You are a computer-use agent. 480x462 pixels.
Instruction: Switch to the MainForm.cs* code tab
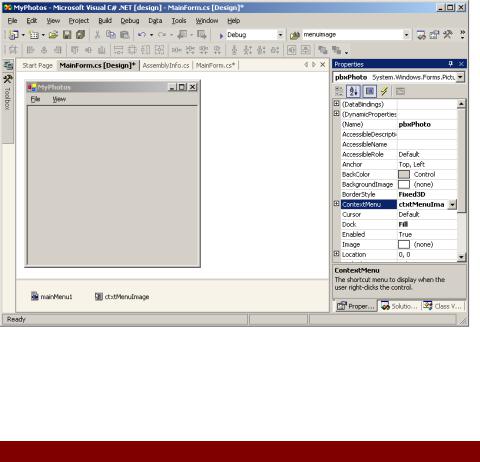click(215, 65)
